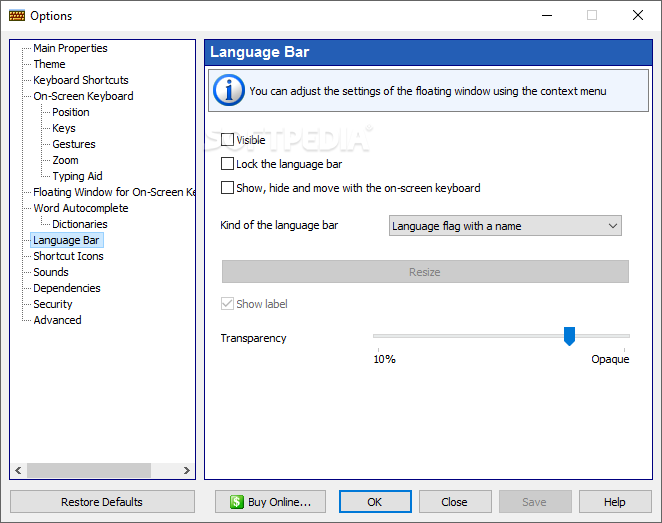Click the Restore Defaults button
This screenshot has width=662, height=523.
(102, 502)
